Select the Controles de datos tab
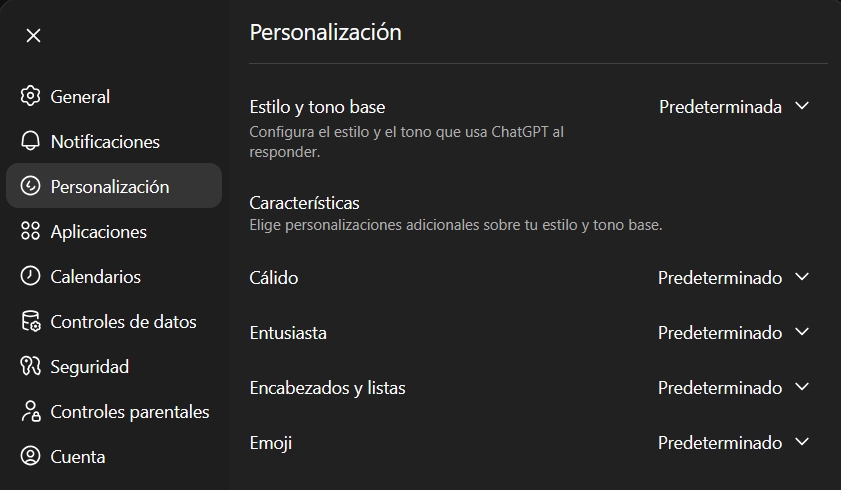 [x=123, y=322]
